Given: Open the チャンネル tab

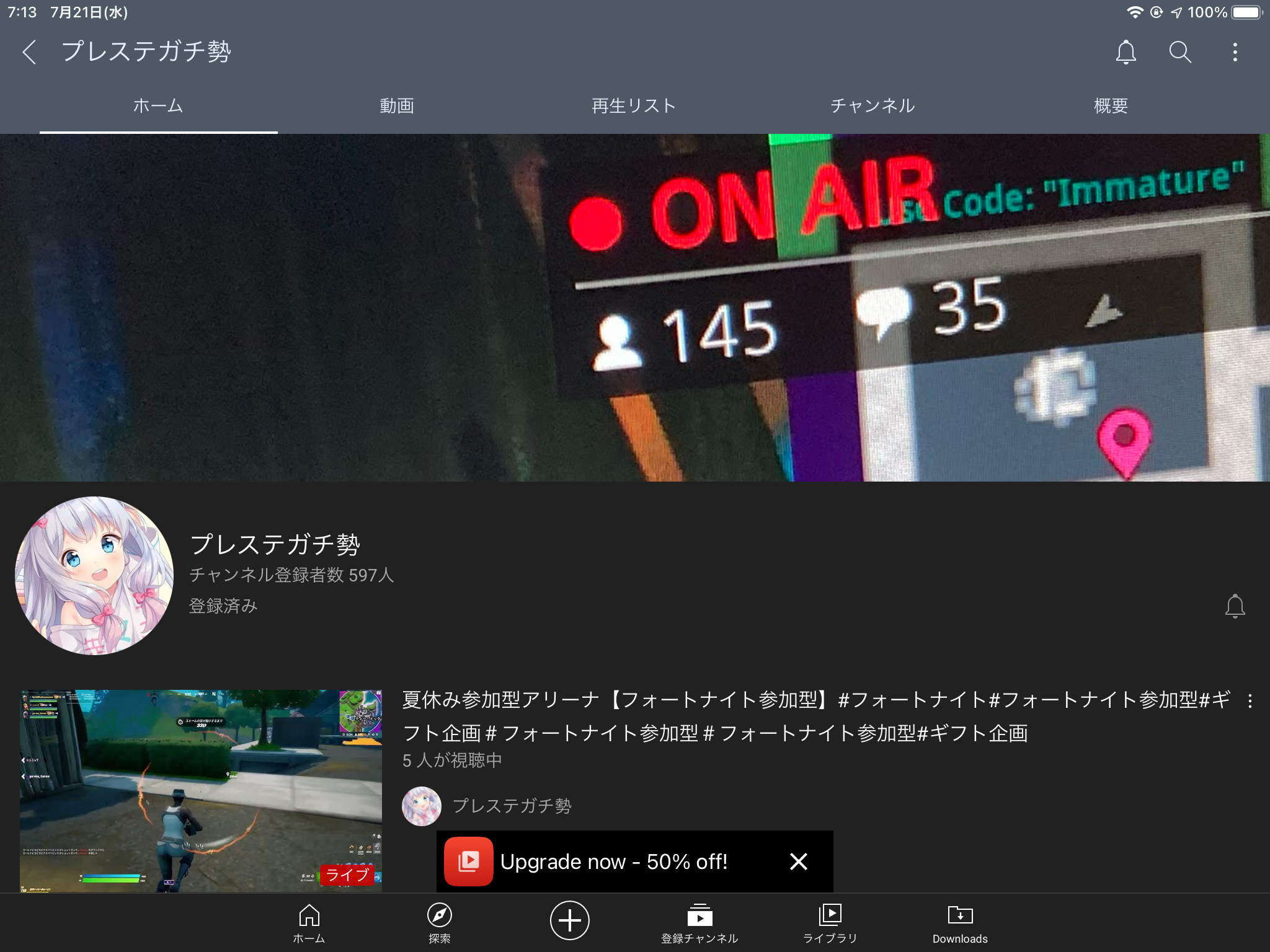Looking at the screenshot, I should (873, 106).
